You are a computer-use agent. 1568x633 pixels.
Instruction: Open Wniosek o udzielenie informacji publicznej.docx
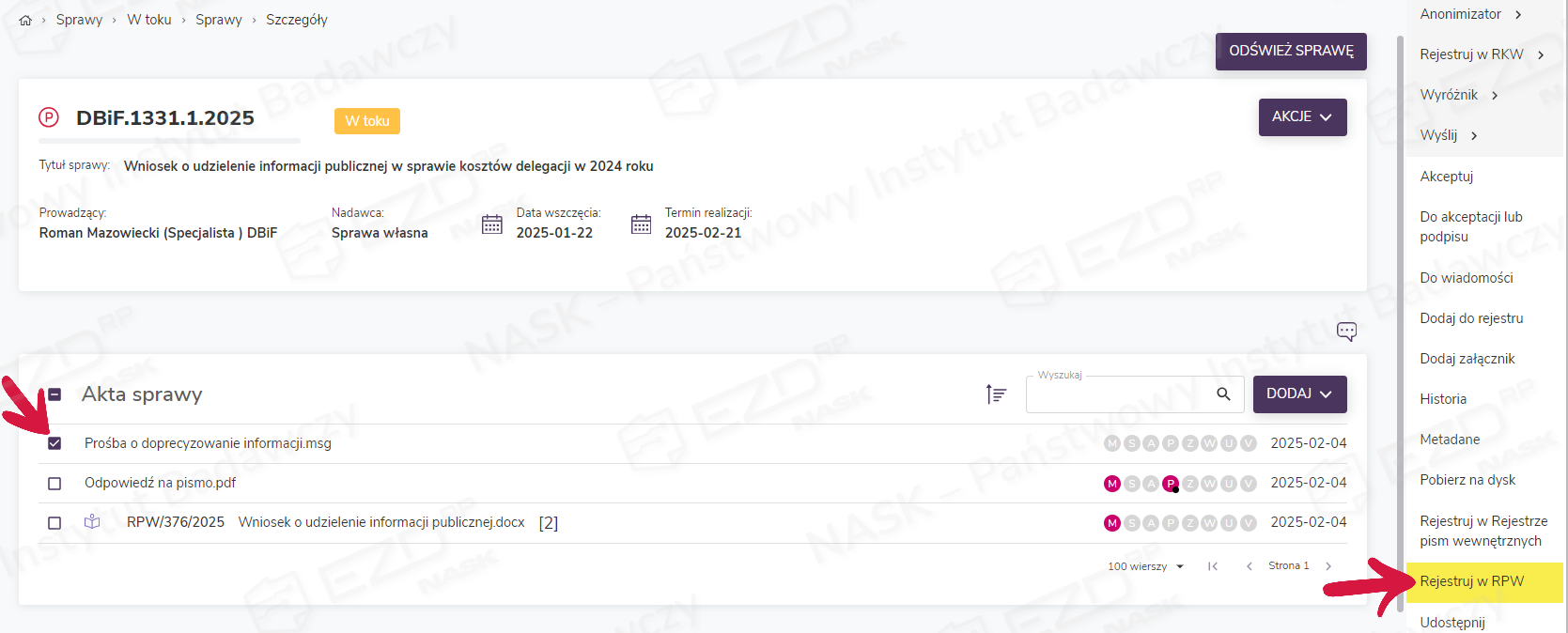pyautogui.click(x=381, y=522)
